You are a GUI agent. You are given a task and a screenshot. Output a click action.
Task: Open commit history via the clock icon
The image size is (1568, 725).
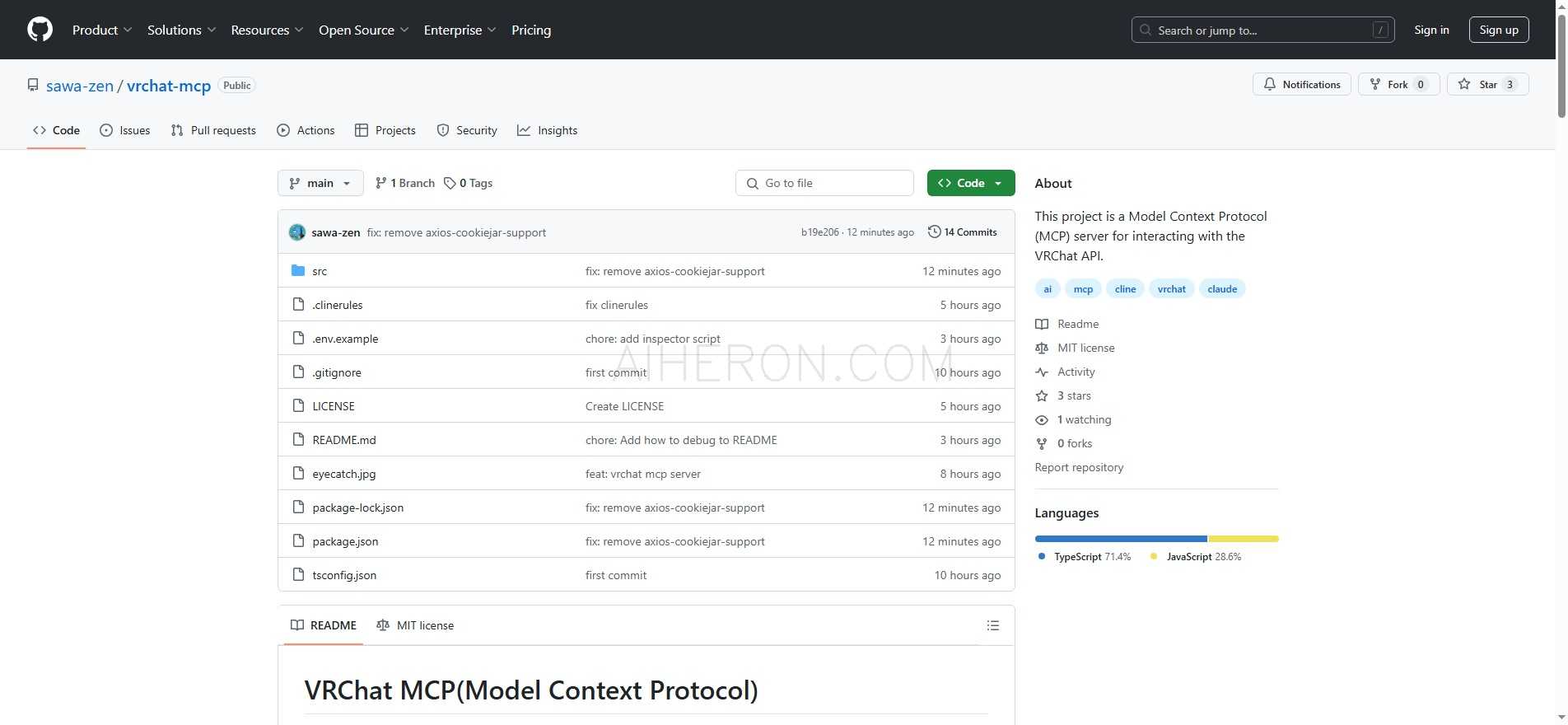click(x=934, y=232)
